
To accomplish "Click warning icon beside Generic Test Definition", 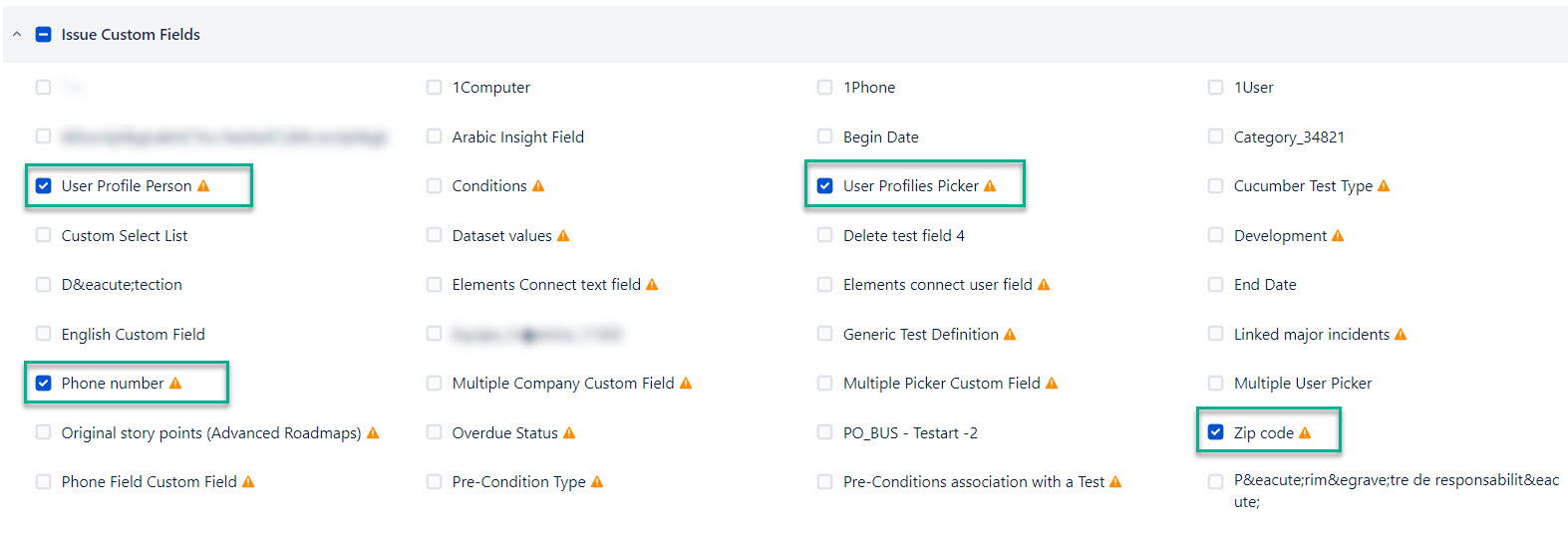I will click(x=1010, y=335).
